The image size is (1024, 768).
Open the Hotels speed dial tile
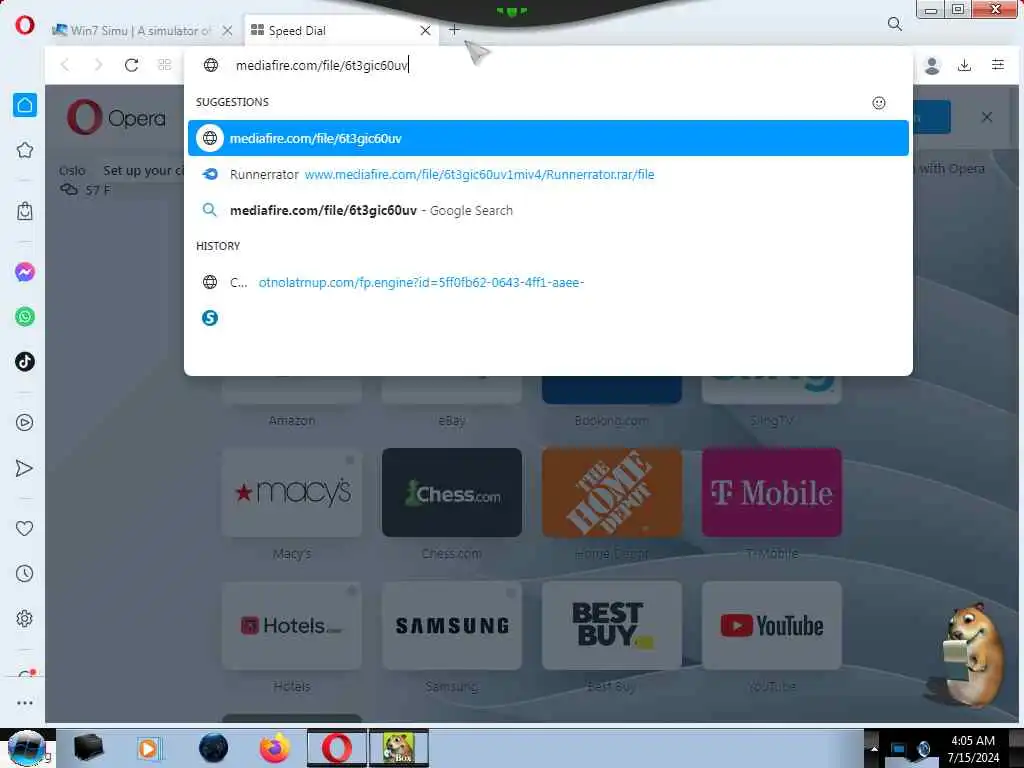point(292,625)
